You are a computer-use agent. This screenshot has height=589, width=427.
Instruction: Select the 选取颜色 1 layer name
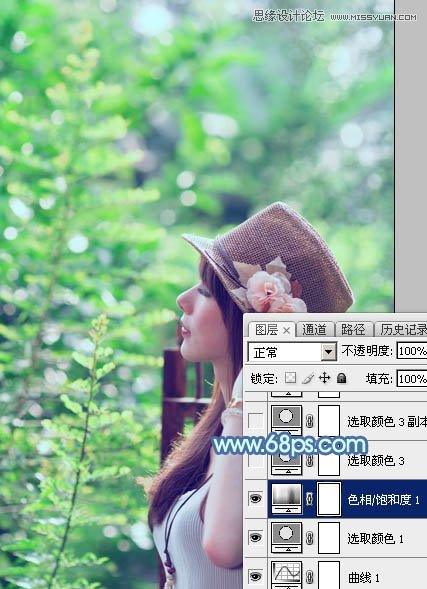coord(375,539)
